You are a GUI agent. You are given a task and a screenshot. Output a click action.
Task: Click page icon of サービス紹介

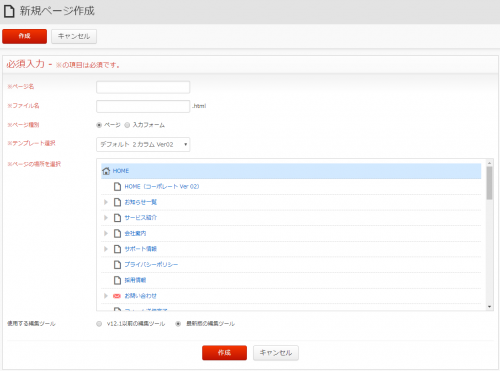117,218
